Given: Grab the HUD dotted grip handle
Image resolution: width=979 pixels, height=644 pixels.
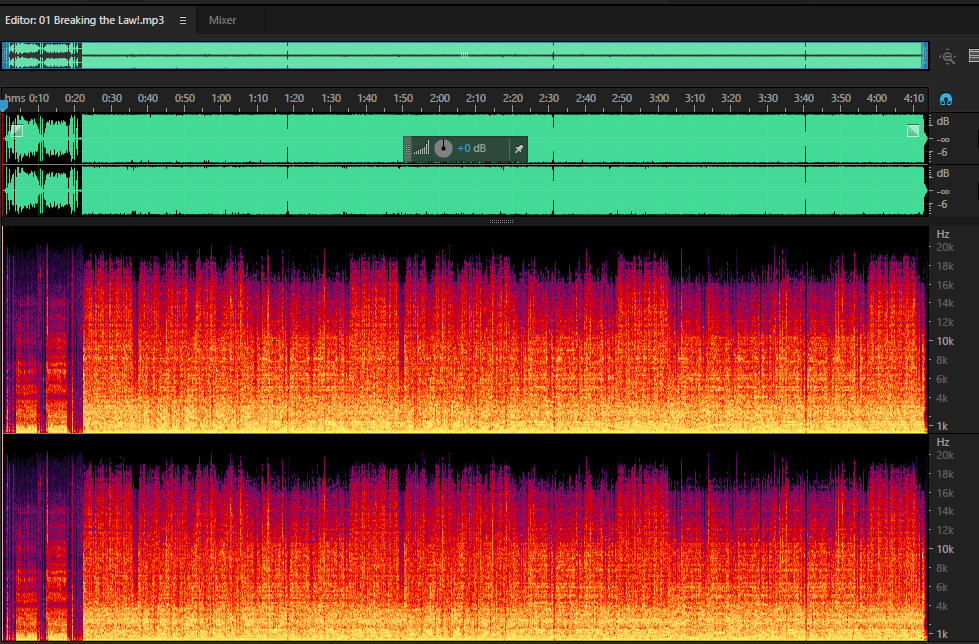Looking at the screenshot, I should pyautogui.click(x=408, y=149).
